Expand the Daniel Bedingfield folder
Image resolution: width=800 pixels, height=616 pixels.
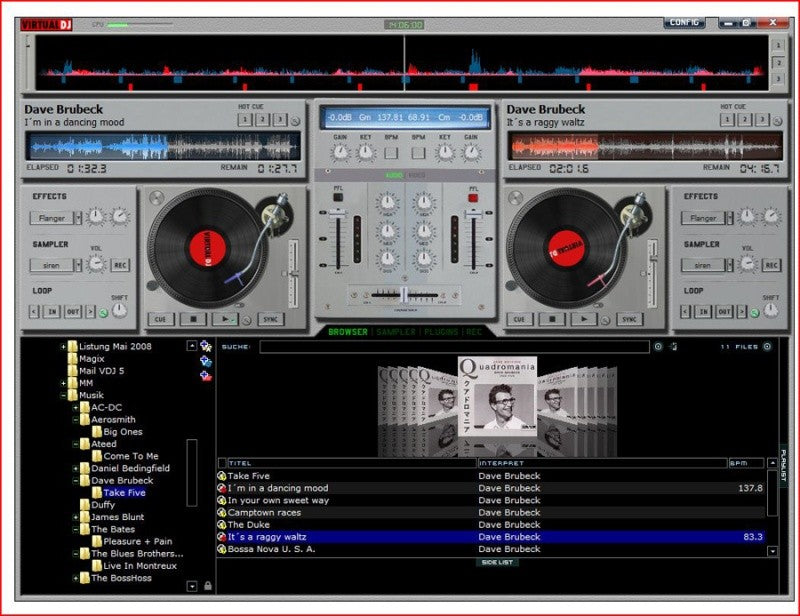(76, 469)
